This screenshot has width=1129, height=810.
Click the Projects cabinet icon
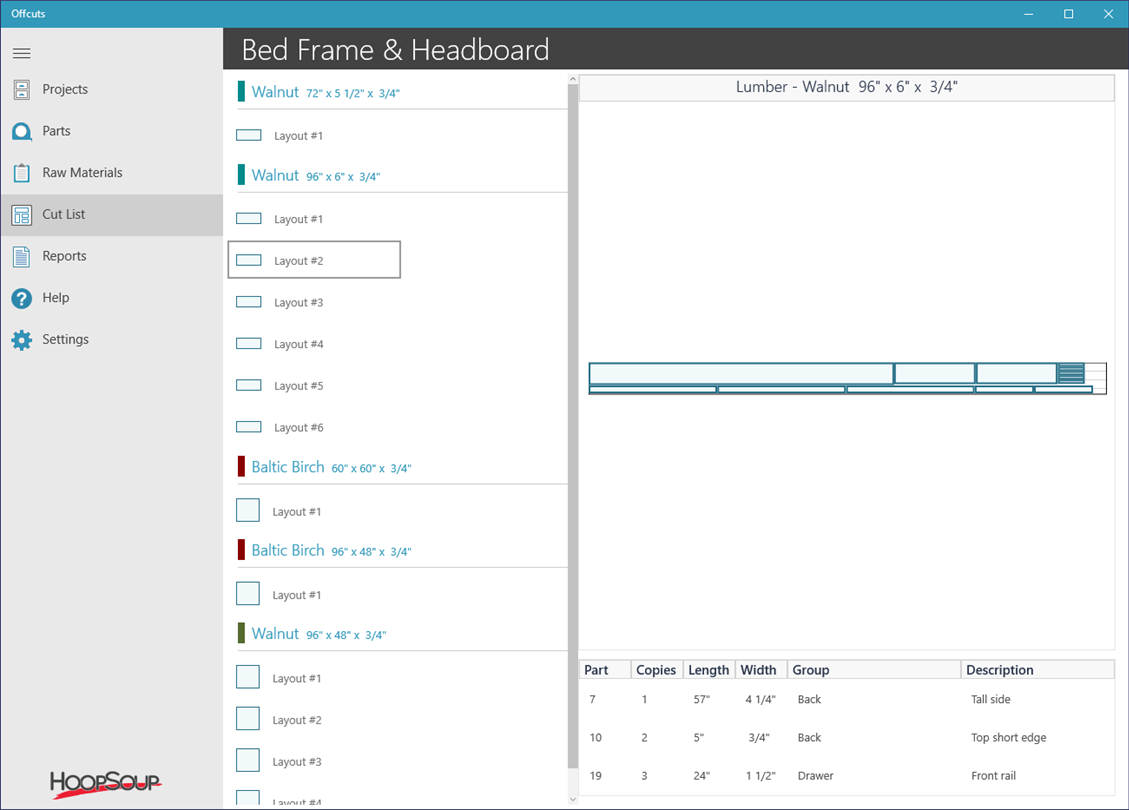(22, 89)
